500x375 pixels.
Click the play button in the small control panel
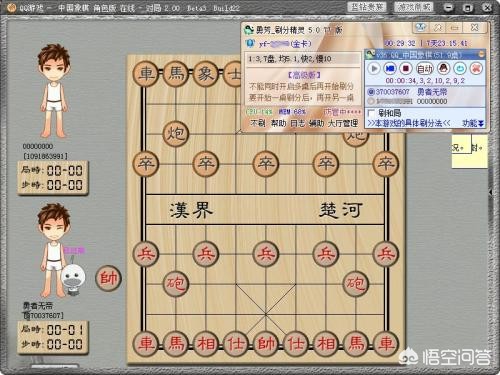[374, 69]
